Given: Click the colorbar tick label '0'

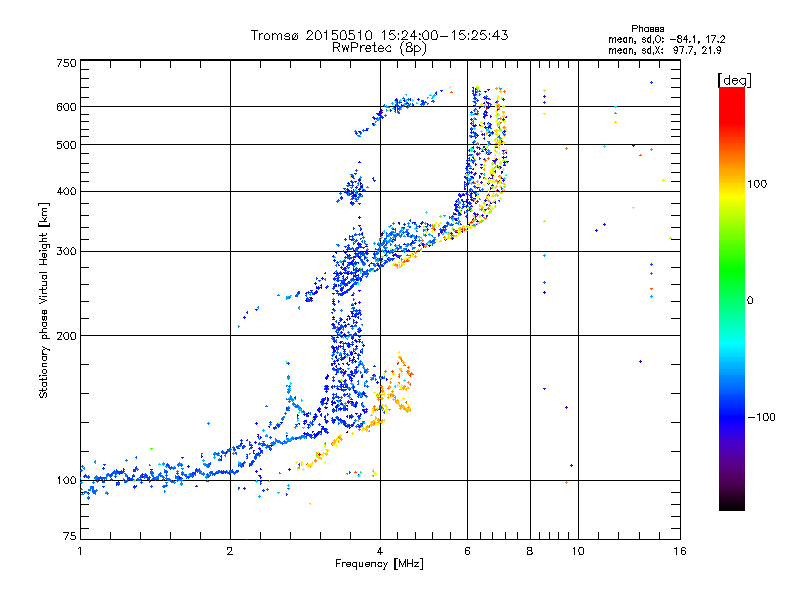Looking at the screenshot, I should pos(750,301).
